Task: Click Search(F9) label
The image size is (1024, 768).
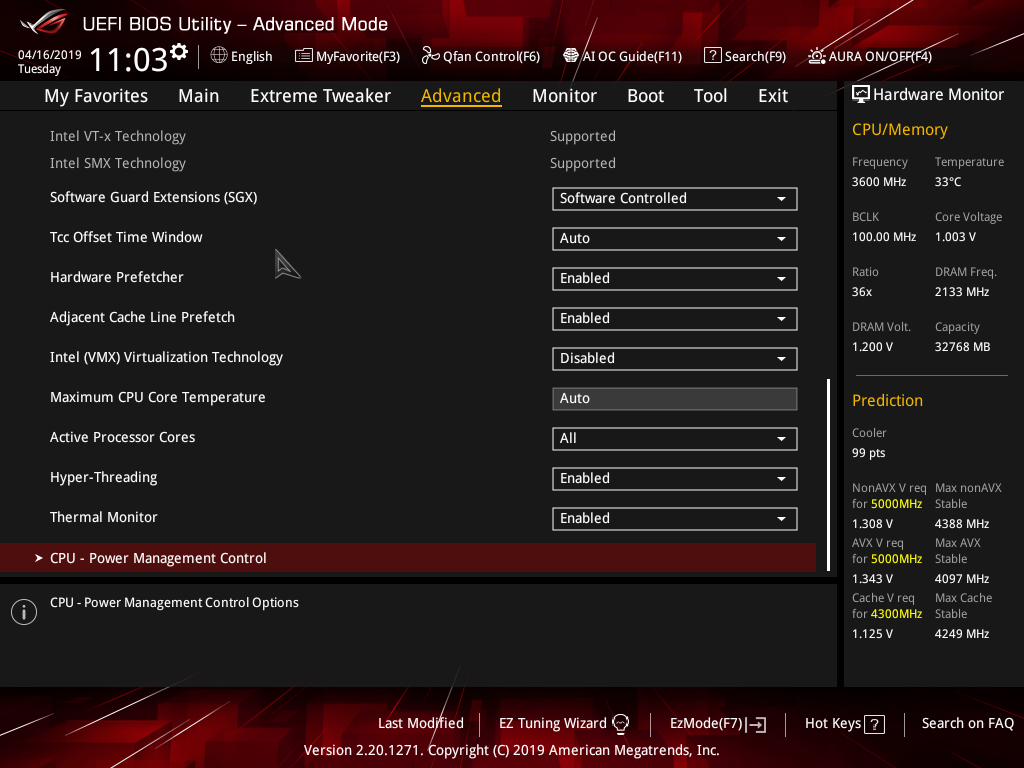Action: 755,56
